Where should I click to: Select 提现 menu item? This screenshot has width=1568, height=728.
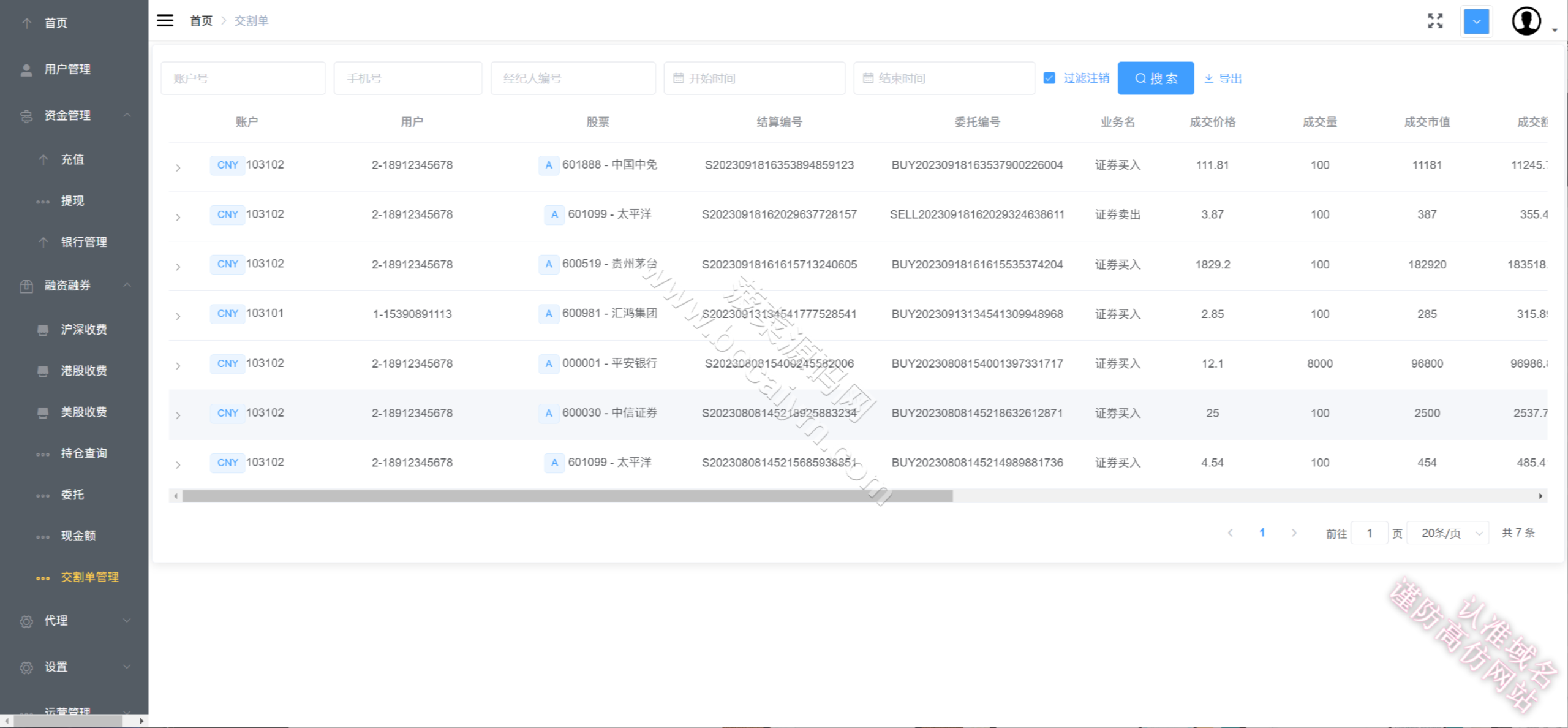click(x=72, y=200)
